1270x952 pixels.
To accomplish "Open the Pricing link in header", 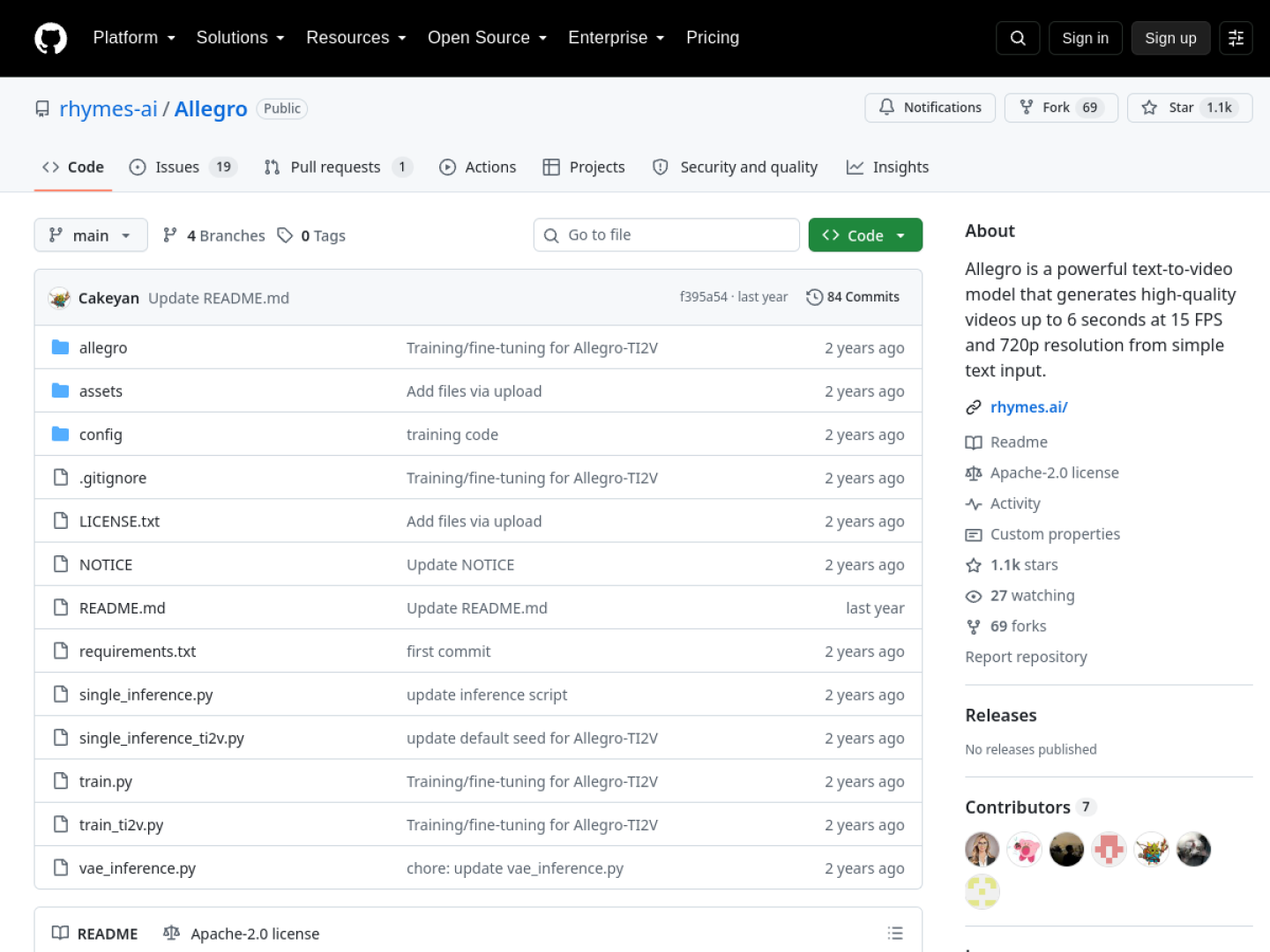I will [x=713, y=38].
